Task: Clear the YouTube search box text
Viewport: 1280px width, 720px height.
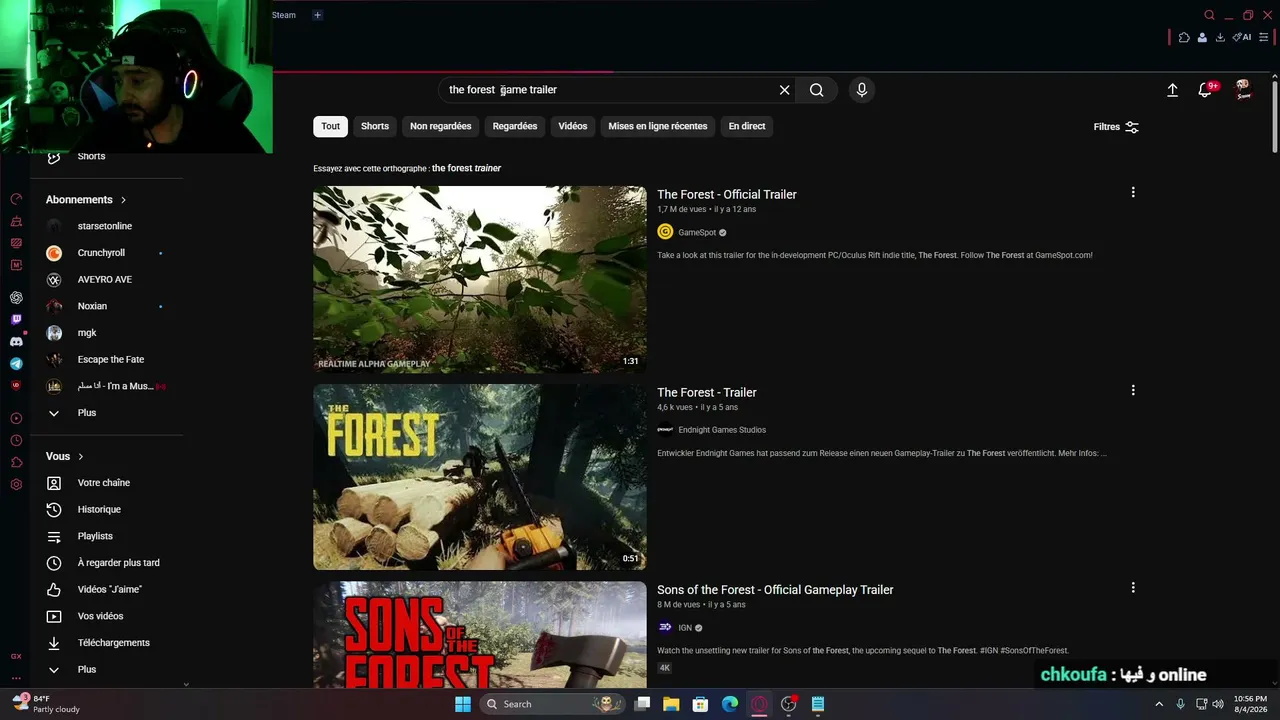Action: pyautogui.click(x=785, y=90)
